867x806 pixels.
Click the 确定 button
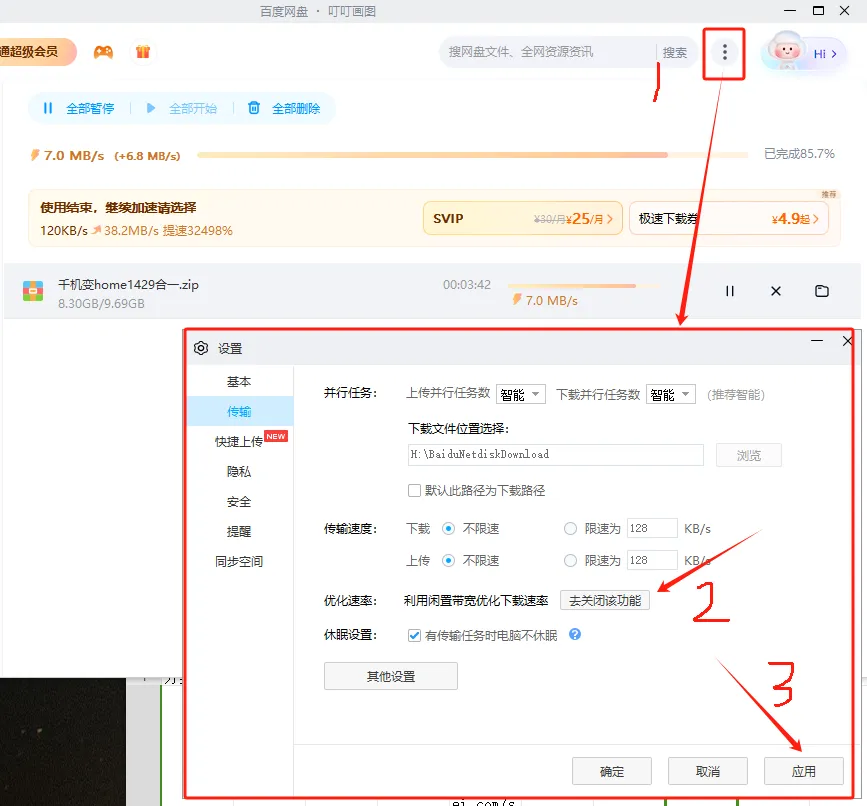(x=612, y=771)
